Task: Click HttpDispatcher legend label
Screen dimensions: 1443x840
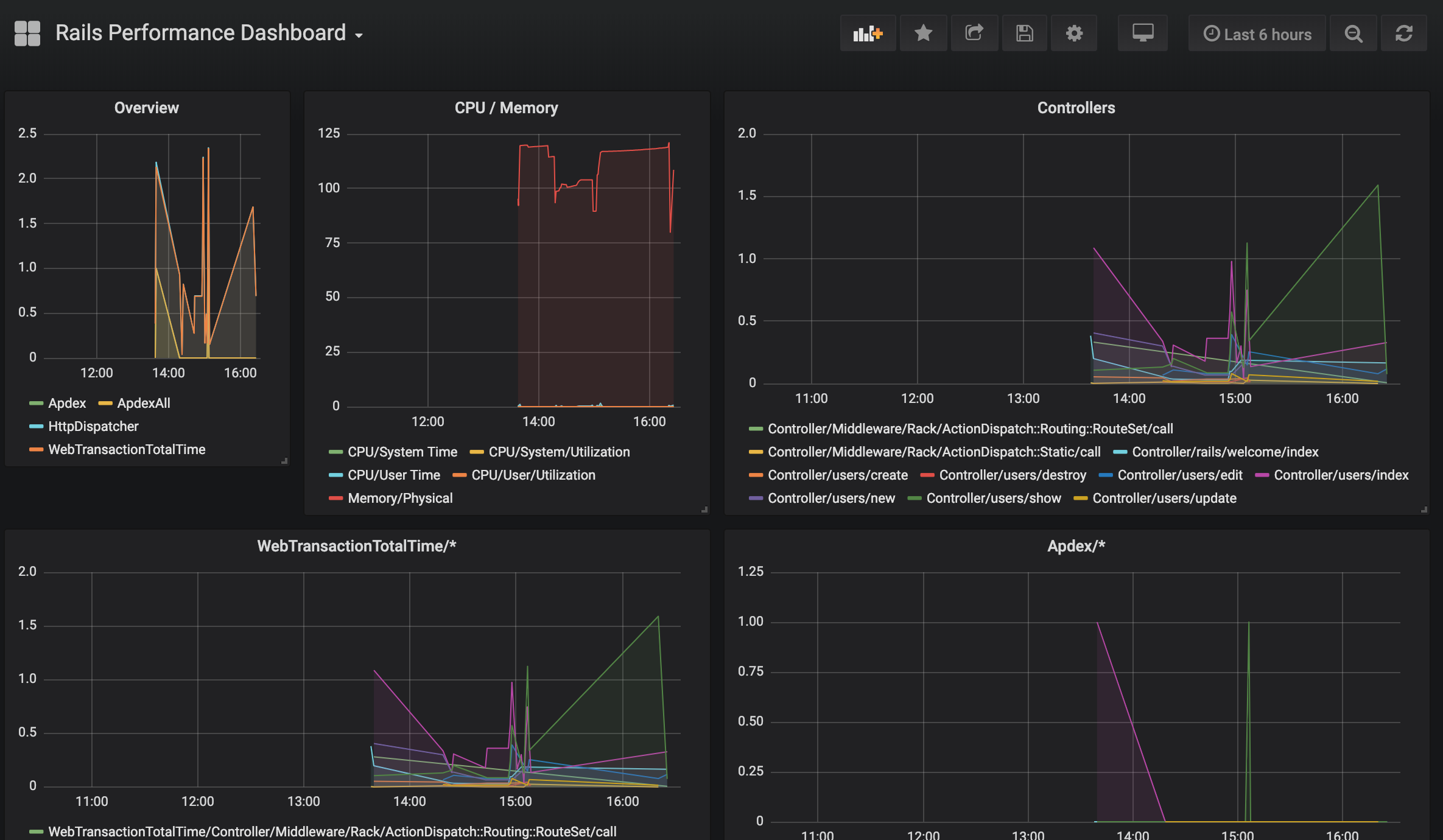Action: coord(93,427)
